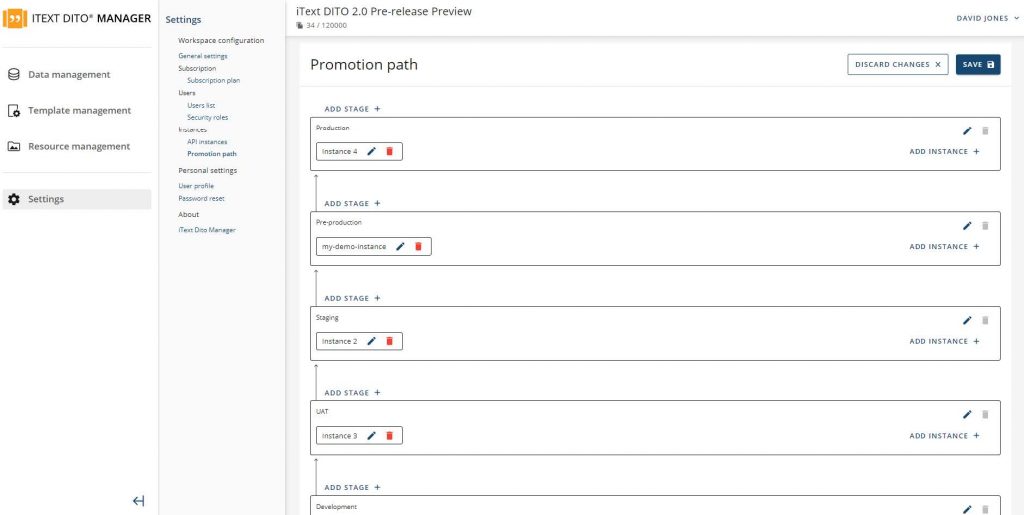Delete Instance 3 using its trash icon
This screenshot has width=1024, height=515.
pos(389,436)
